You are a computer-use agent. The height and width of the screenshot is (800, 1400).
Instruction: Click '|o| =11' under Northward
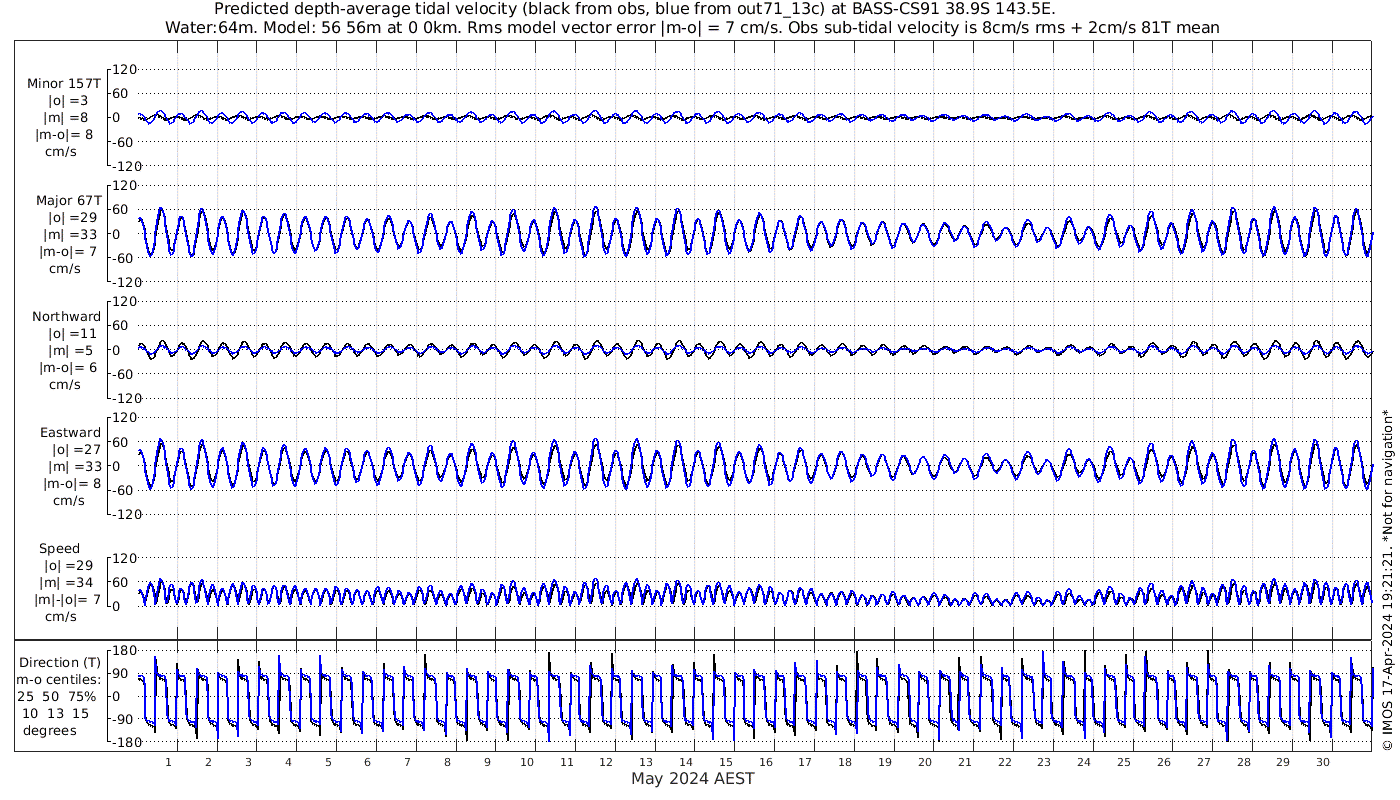point(72,333)
